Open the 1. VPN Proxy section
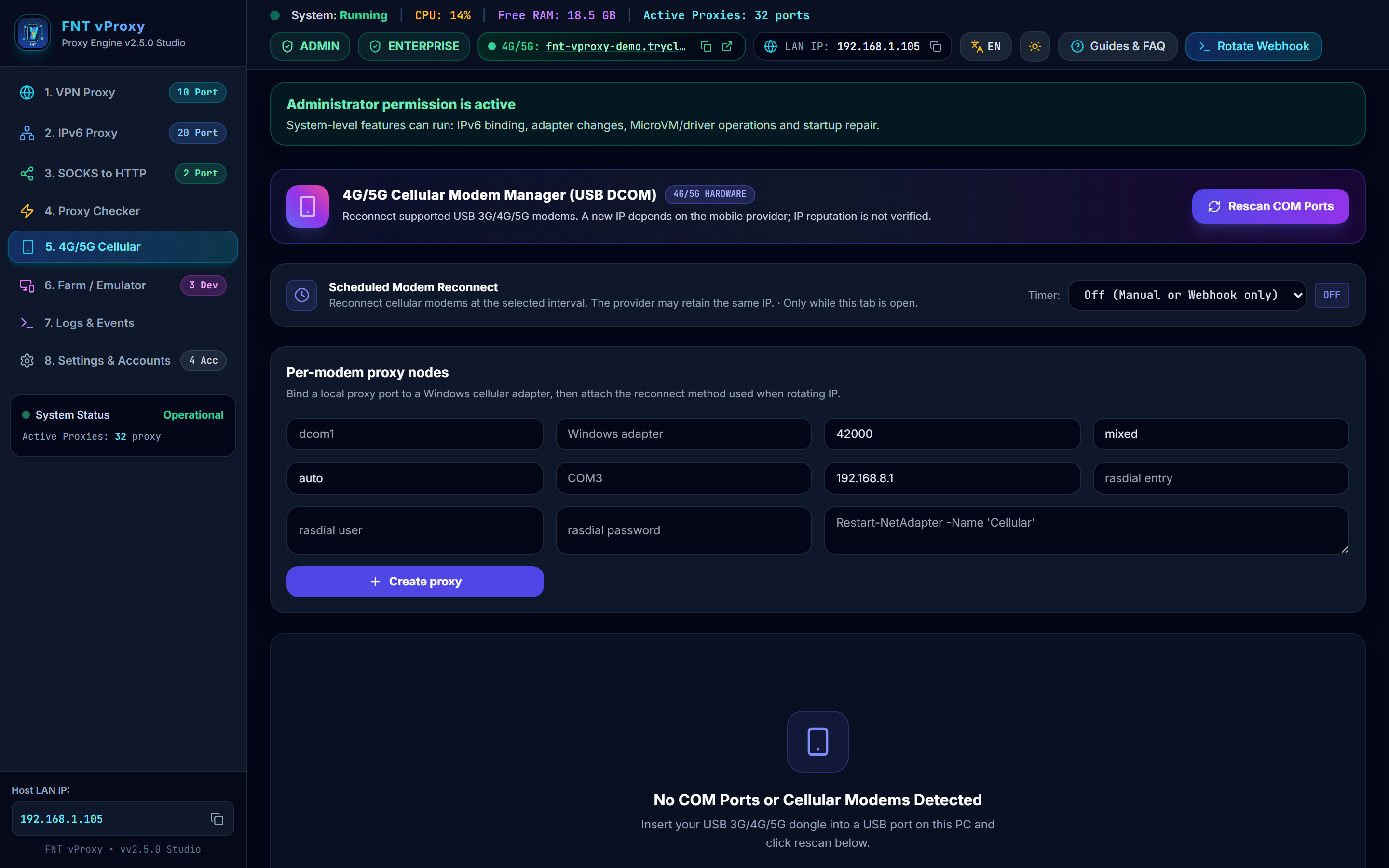The height and width of the screenshot is (868, 1389). click(123, 93)
